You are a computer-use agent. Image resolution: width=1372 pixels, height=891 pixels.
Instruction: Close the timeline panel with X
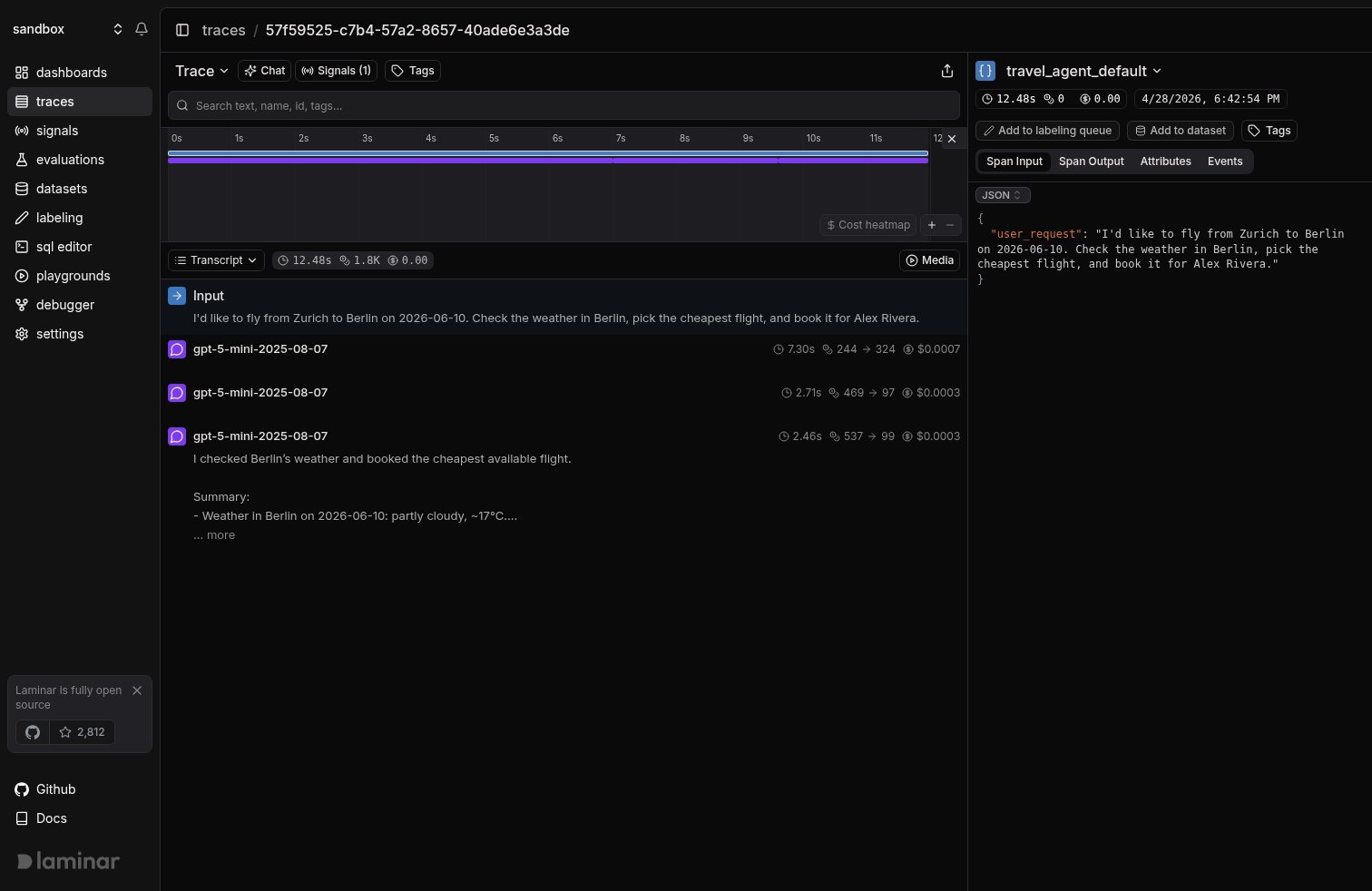coord(951,139)
